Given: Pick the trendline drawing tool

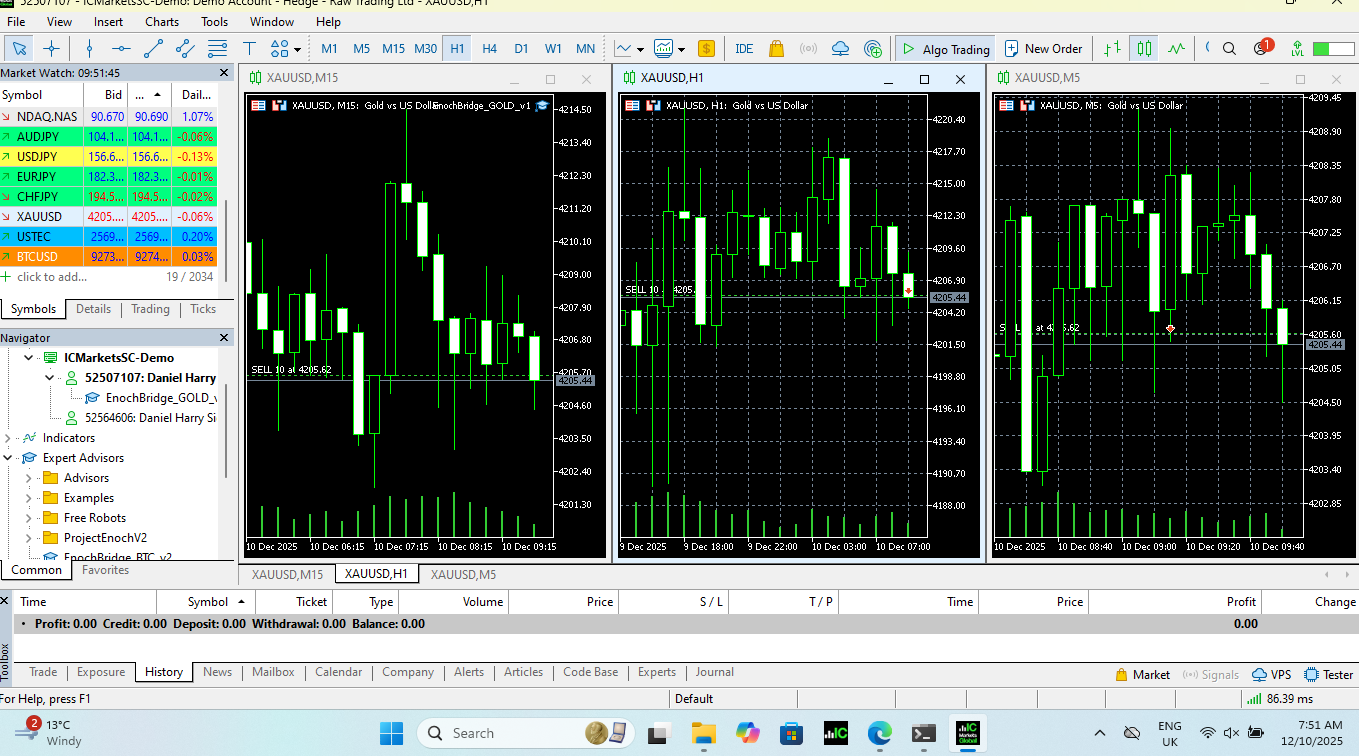Looking at the screenshot, I should pos(153,48).
